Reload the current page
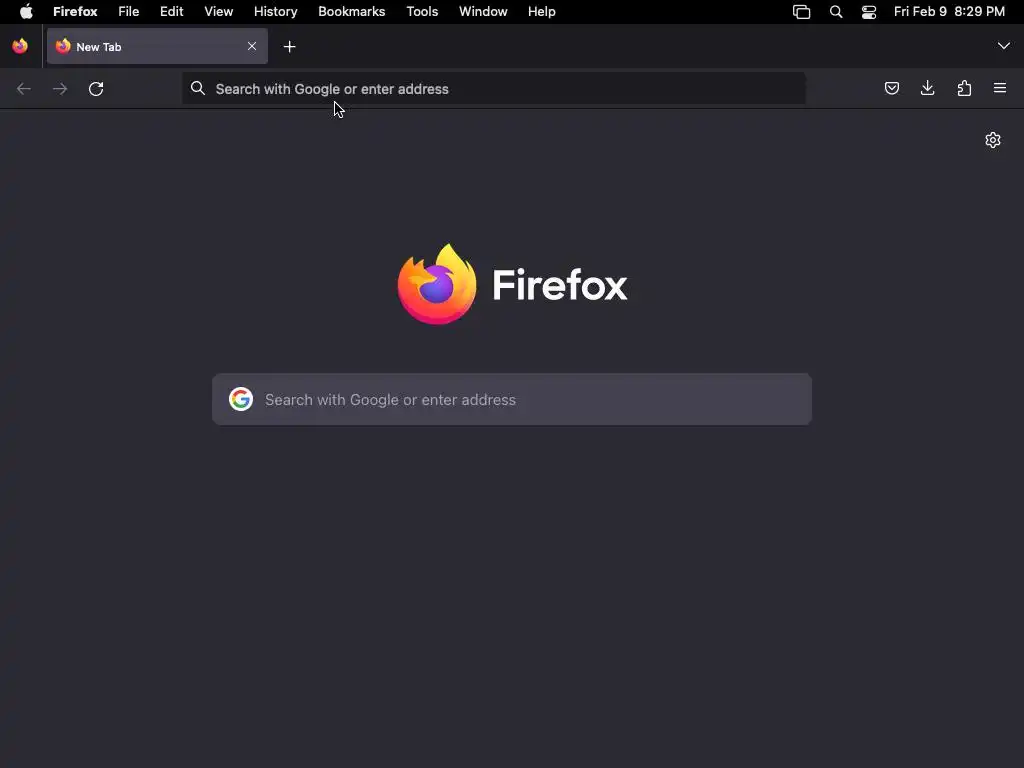This screenshot has height=768, width=1024. (x=96, y=88)
